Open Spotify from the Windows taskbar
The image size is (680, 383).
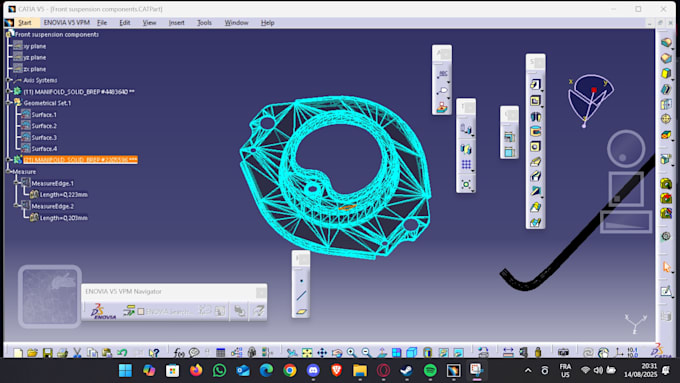[430, 370]
